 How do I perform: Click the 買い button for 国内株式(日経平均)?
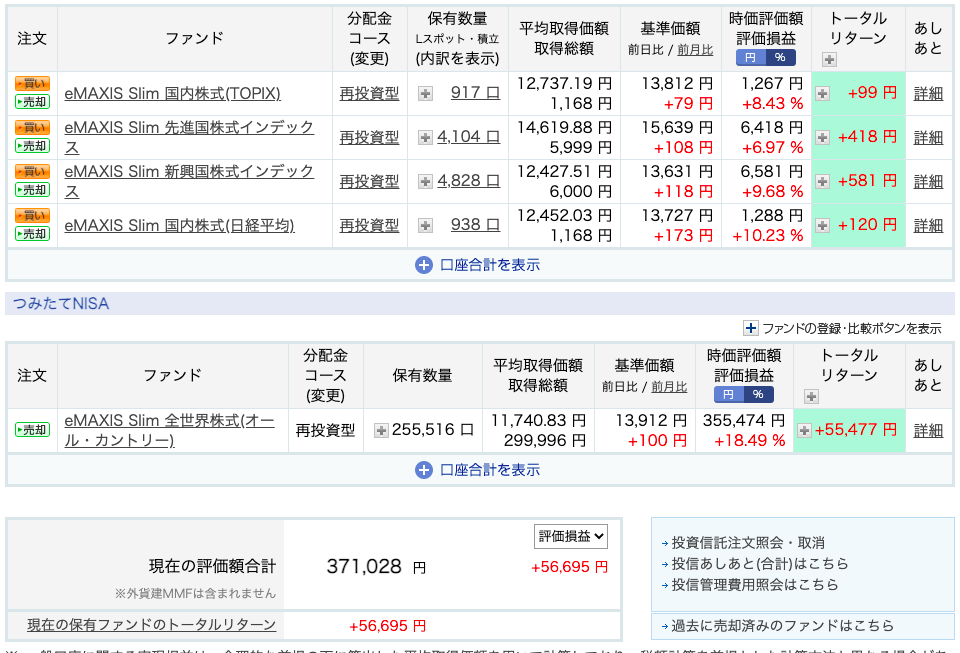32,216
